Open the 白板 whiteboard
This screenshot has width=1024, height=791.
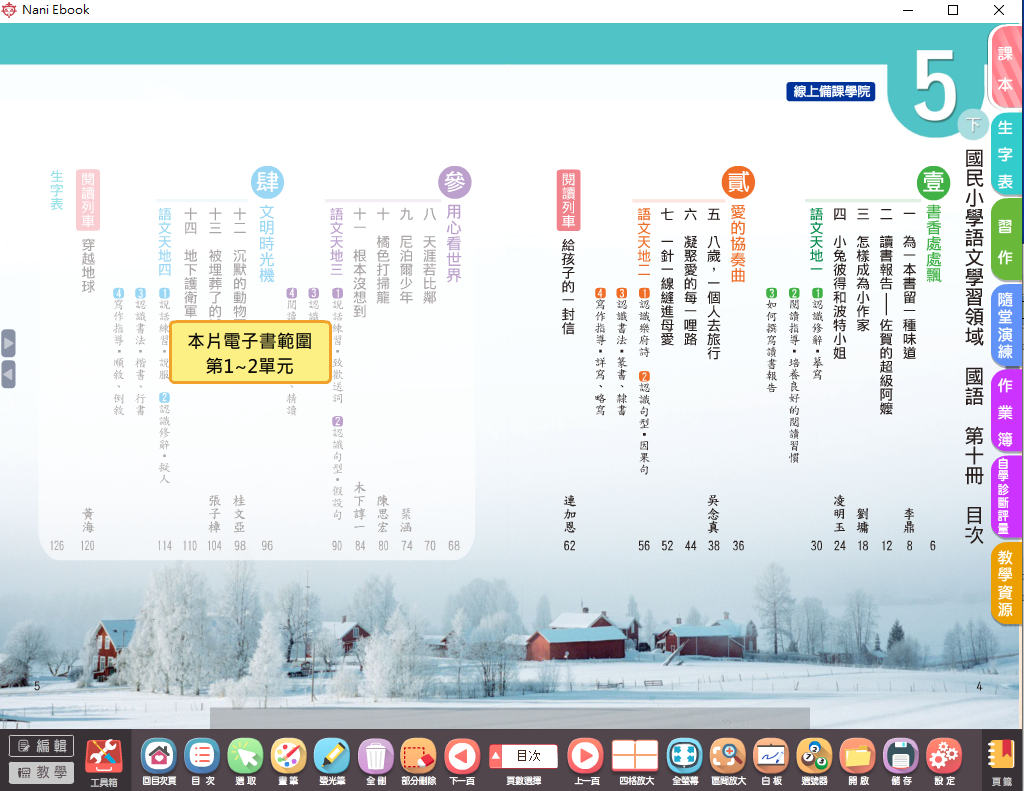(x=771, y=757)
